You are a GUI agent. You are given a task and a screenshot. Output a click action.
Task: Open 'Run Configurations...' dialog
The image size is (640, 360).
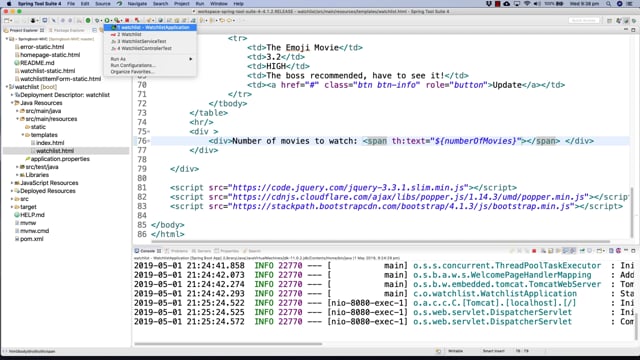[133, 65]
